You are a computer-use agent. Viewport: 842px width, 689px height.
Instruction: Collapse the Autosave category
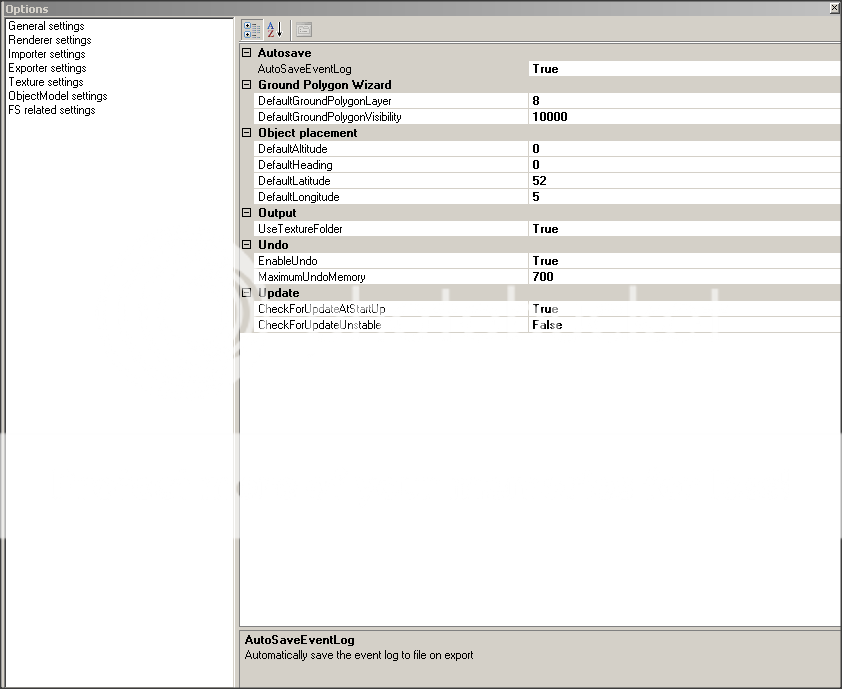[245, 52]
